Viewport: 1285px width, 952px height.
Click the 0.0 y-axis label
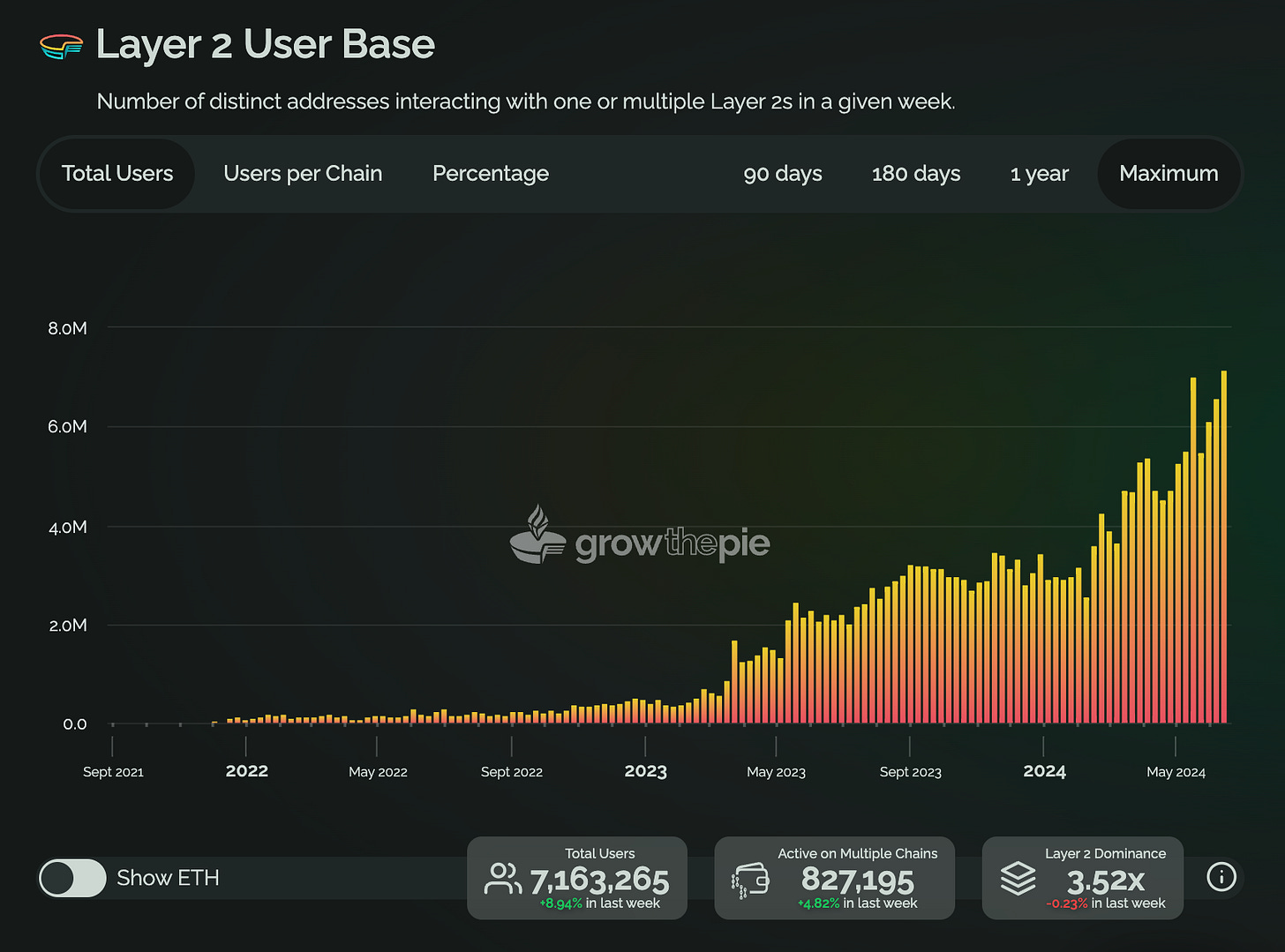(75, 724)
